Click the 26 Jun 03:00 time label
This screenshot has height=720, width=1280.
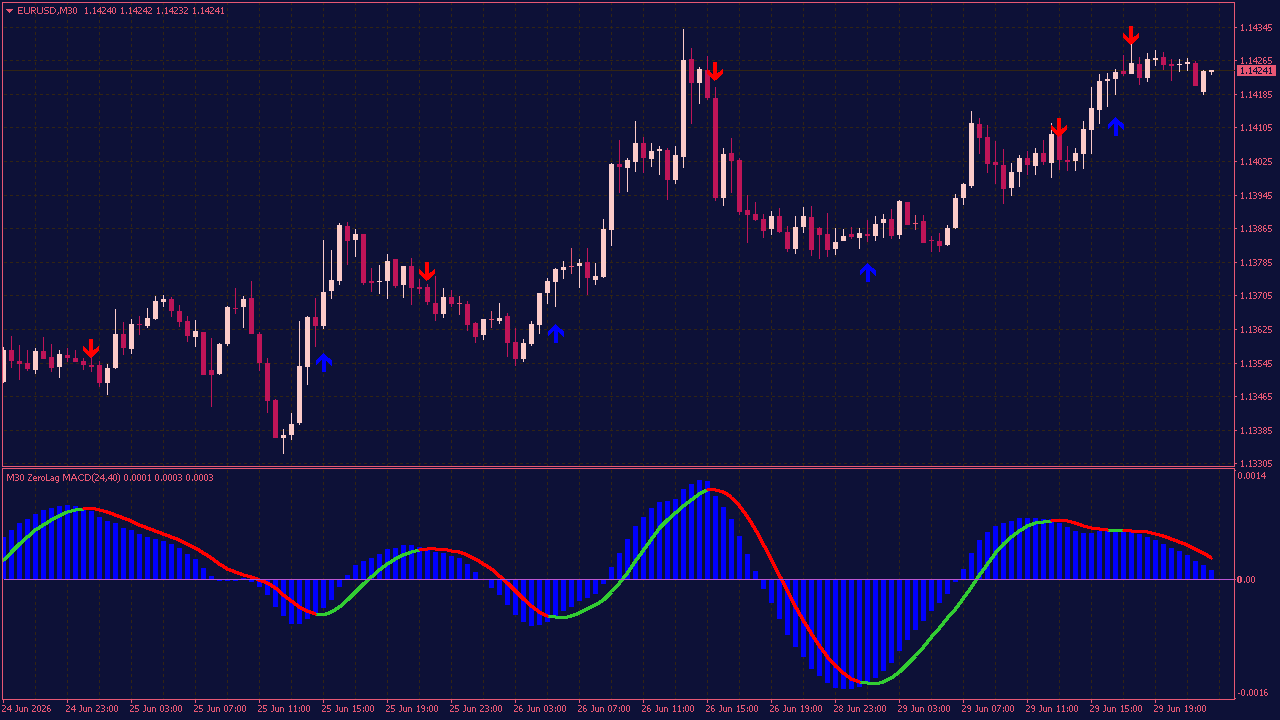541,709
